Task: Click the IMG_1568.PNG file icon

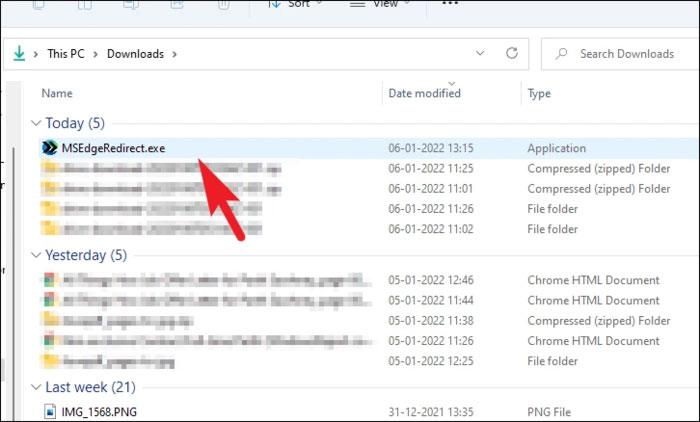Action: (52, 410)
